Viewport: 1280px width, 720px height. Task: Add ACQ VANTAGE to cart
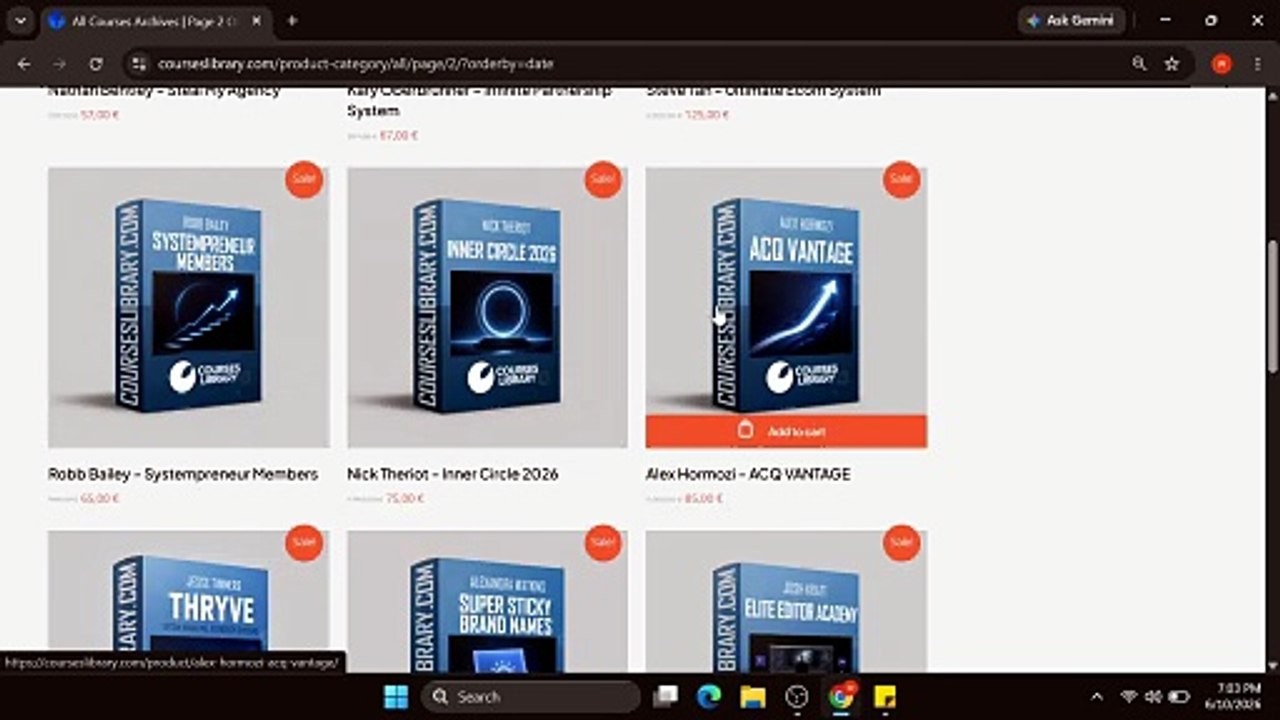point(786,431)
